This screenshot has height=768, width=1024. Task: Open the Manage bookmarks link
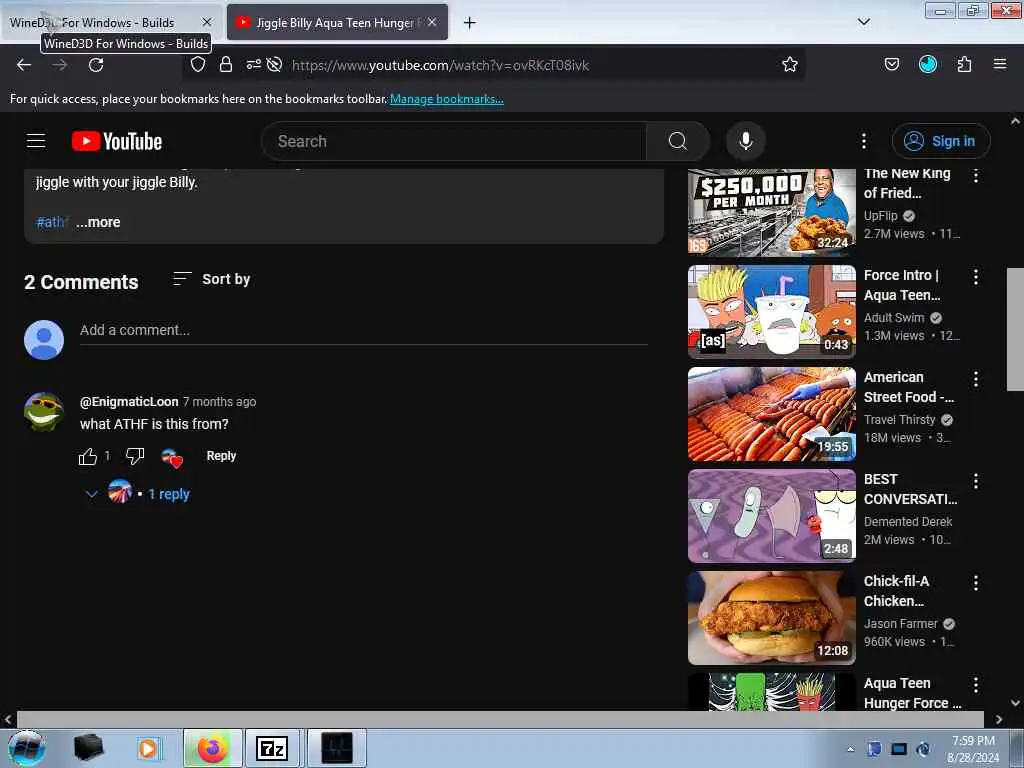(x=447, y=99)
